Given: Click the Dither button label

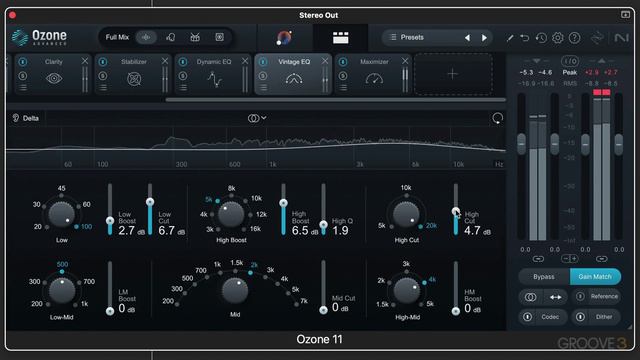Looking at the screenshot, I should (x=604, y=317).
